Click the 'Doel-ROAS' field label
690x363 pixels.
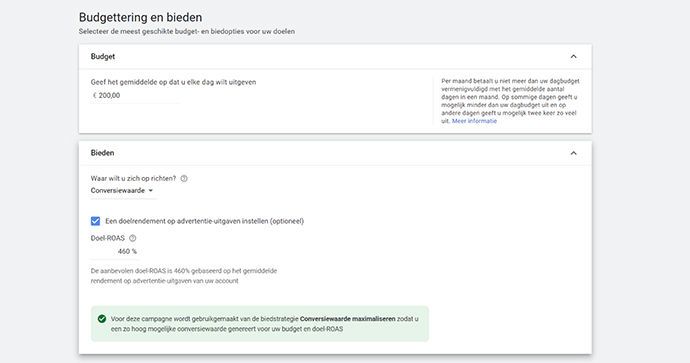click(x=108, y=238)
